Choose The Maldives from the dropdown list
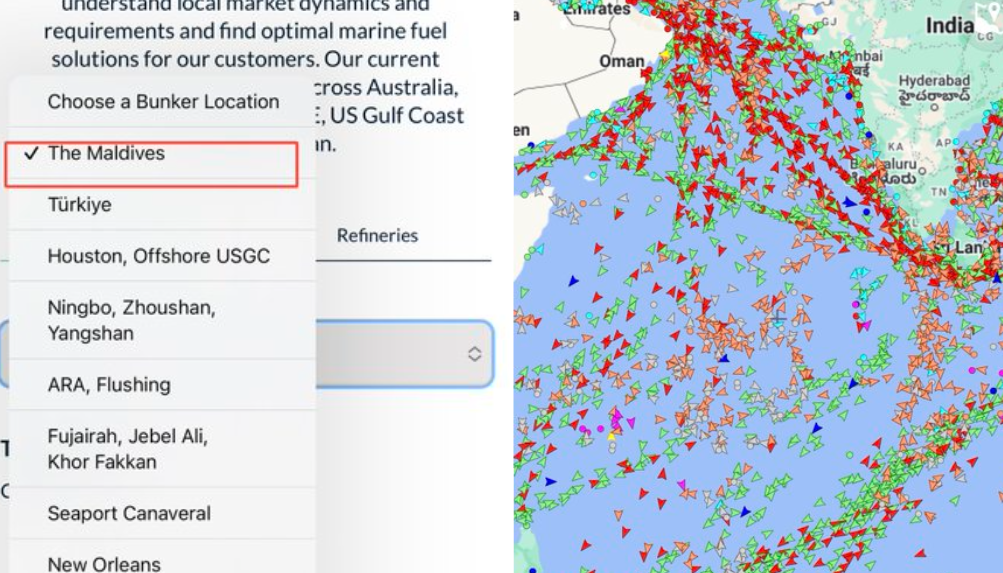1003x573 pixels. pos(106,154)
